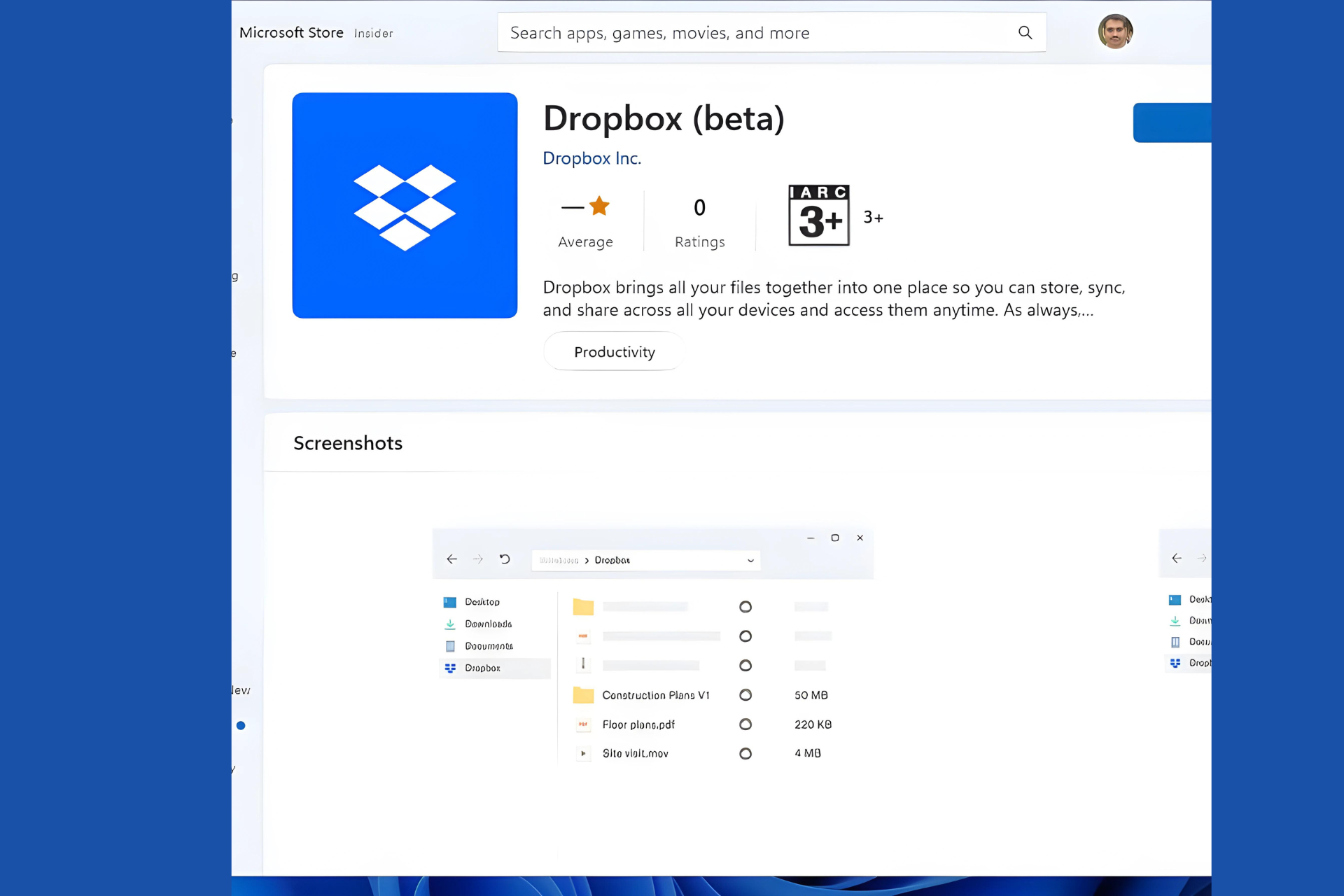Image resolution: width=1344 pixels, height=896 pixels.
Task: Open the first Dropbox screenshot thumbnail
Action: pyautogui.click(x=653, y=647)
